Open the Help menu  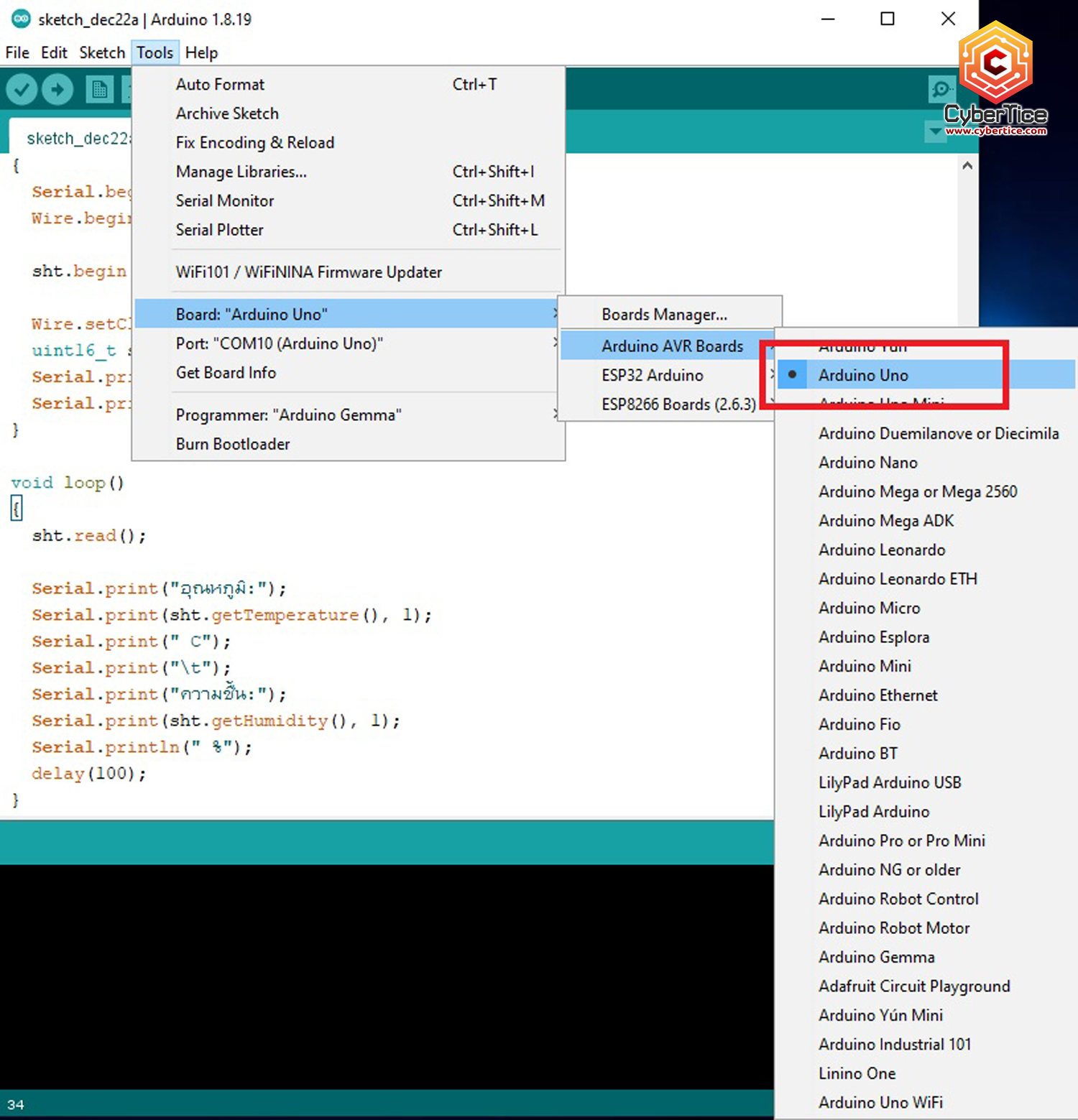[x=201, y=52]
